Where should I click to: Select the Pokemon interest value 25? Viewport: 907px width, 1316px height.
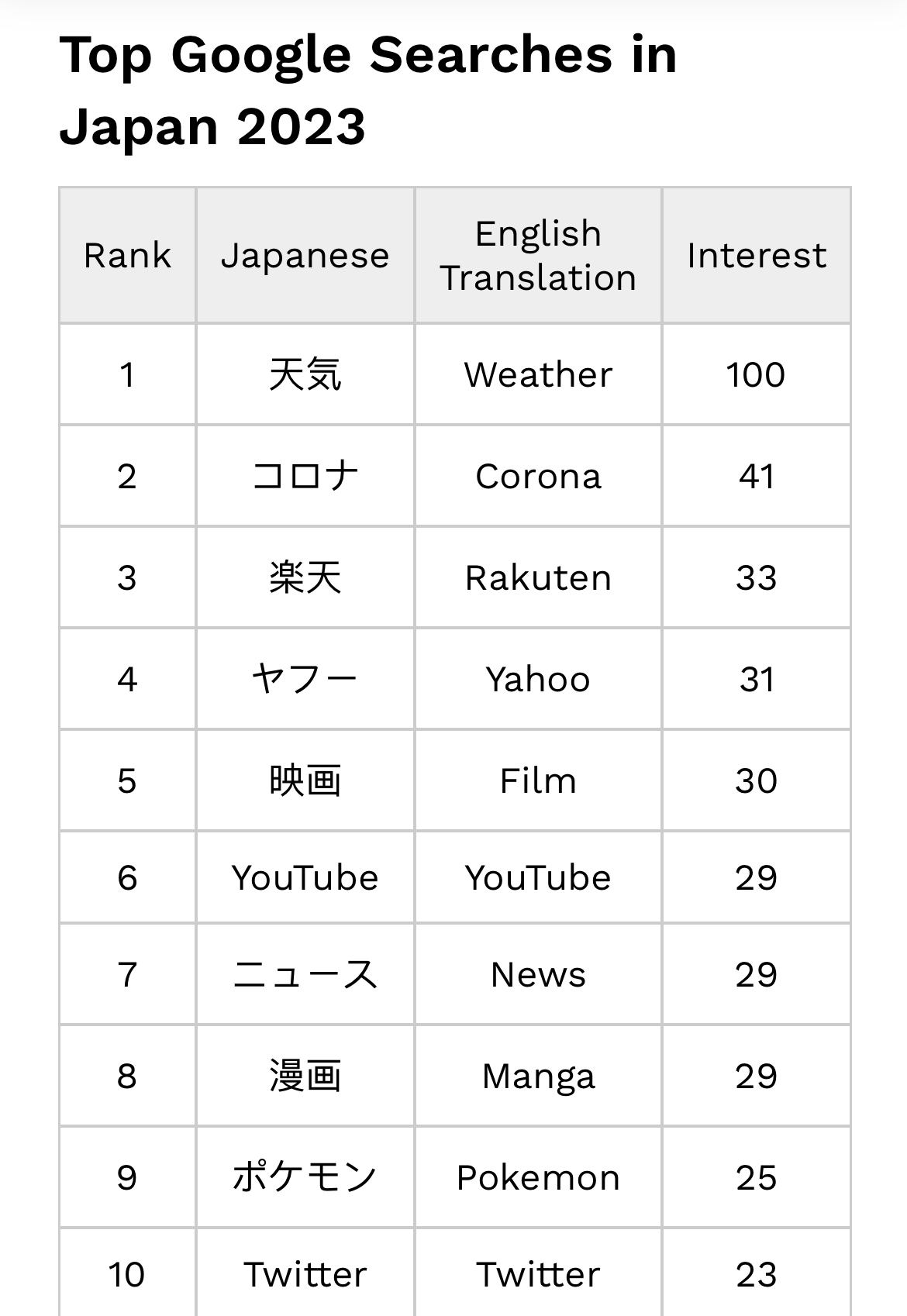756,1178
